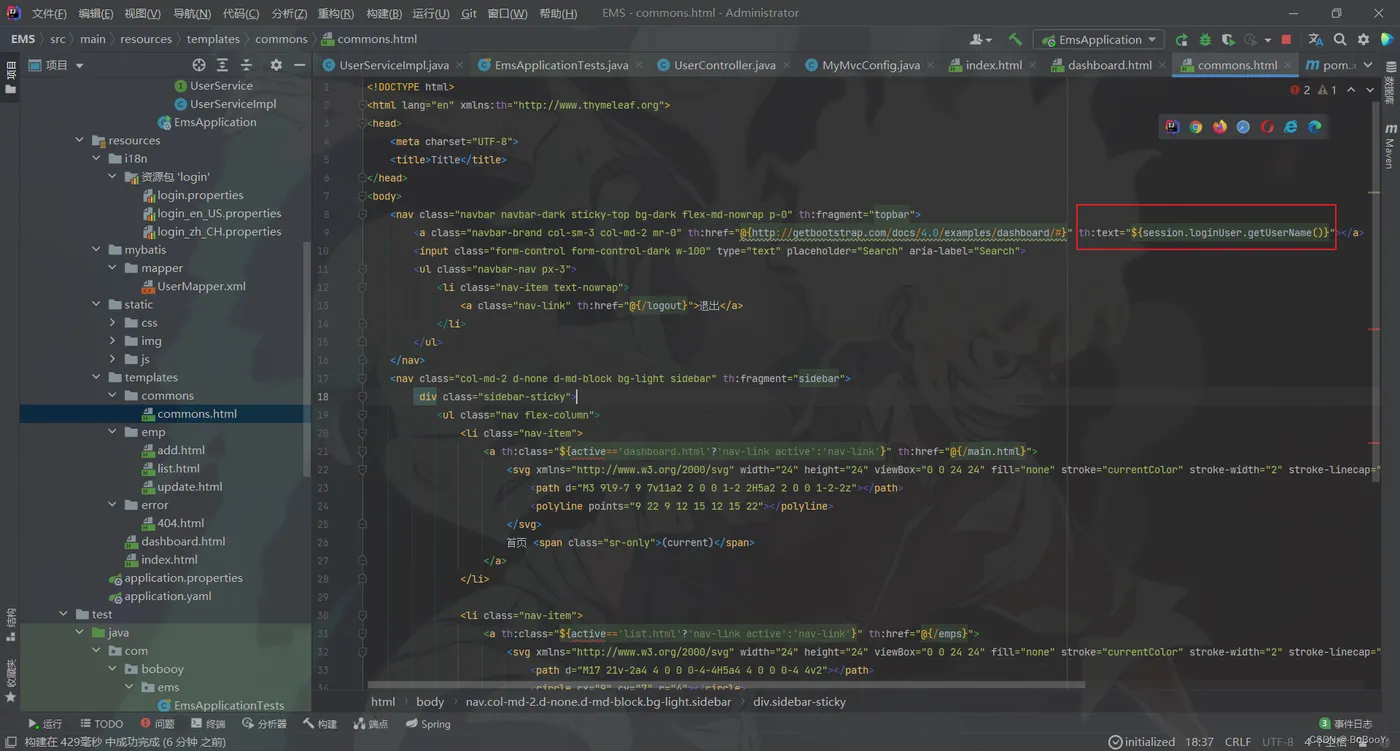Run with Coverage using the shield icon
The width and height of the screenshot is (1400, 751).
click(1228, 40)
